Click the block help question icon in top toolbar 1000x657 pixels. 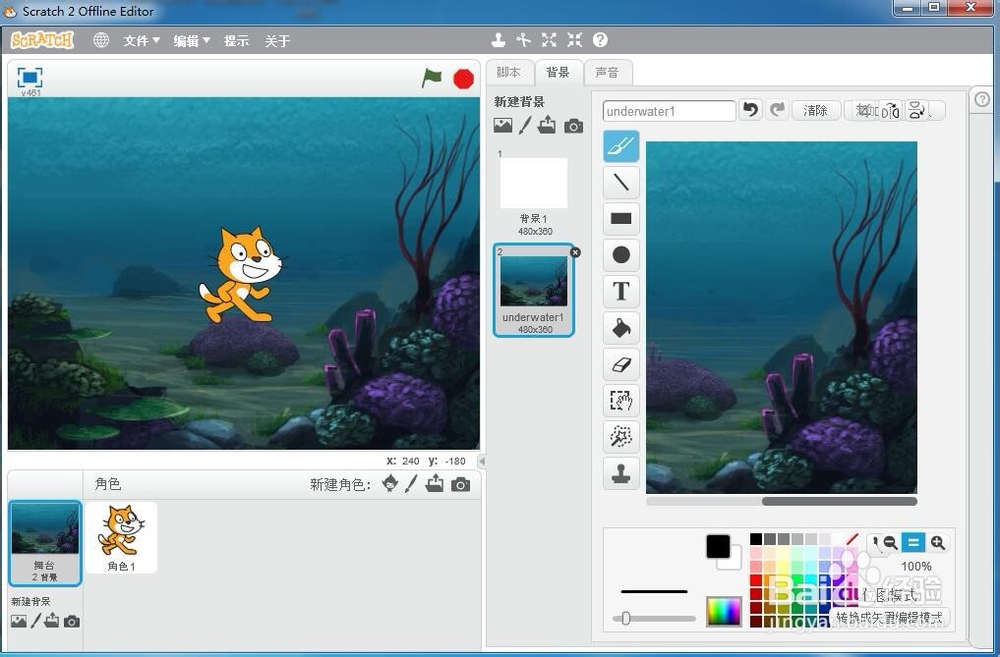click(x=600, y=40)
